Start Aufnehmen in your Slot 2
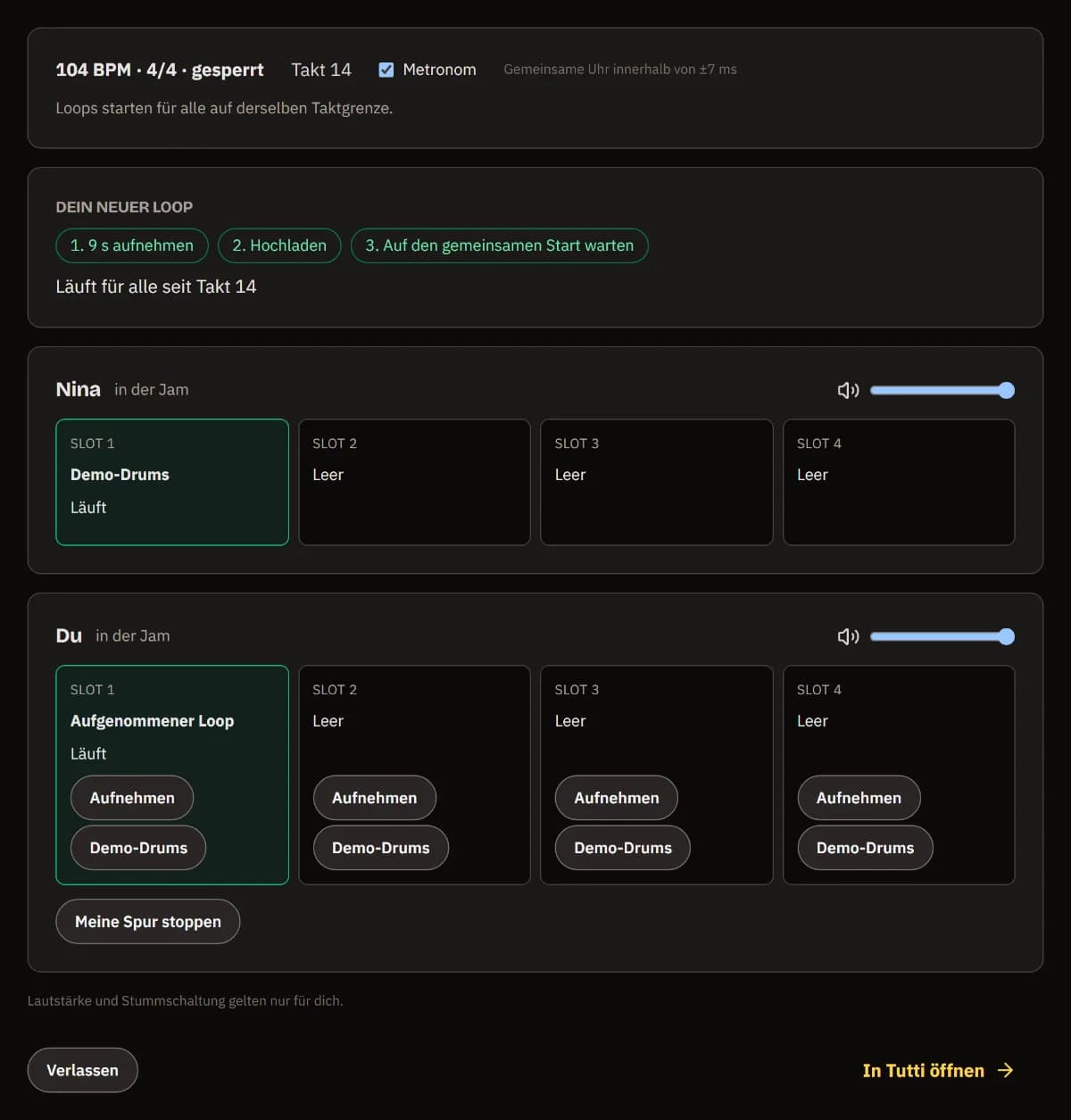Screen dimensions: 1071x1120 click(374, 798)
